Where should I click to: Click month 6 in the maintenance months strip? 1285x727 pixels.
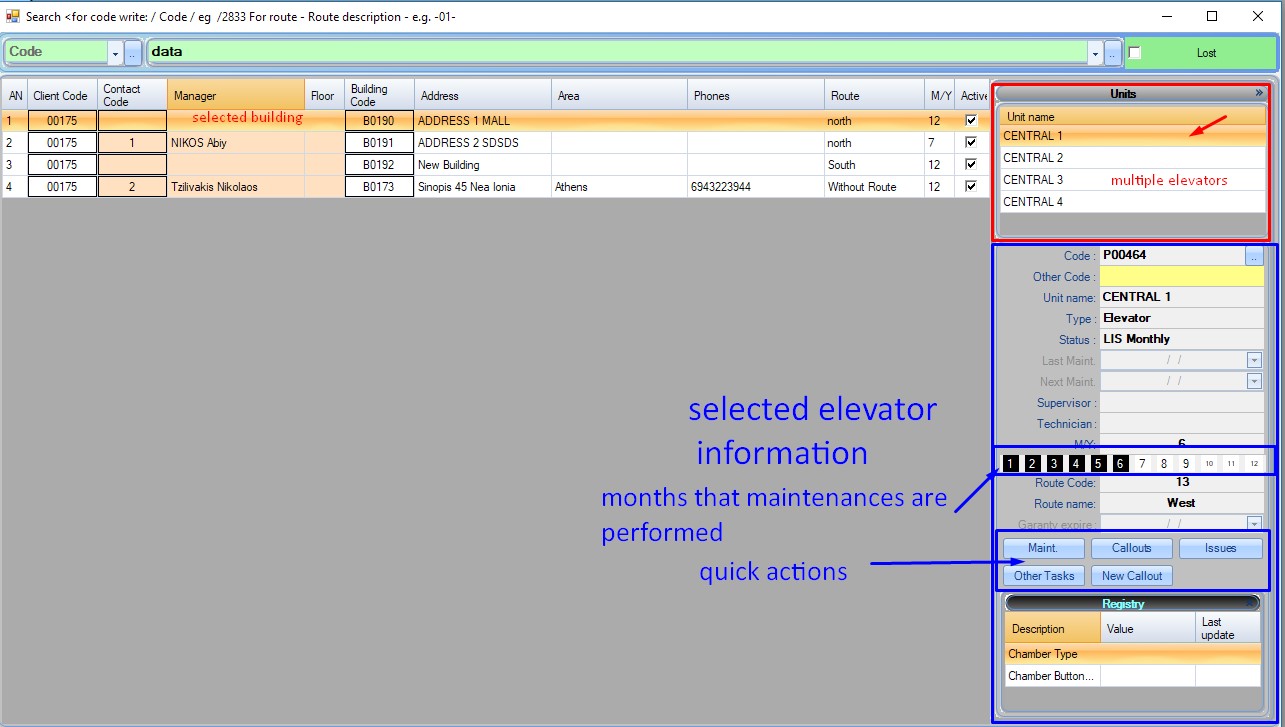1120,463
